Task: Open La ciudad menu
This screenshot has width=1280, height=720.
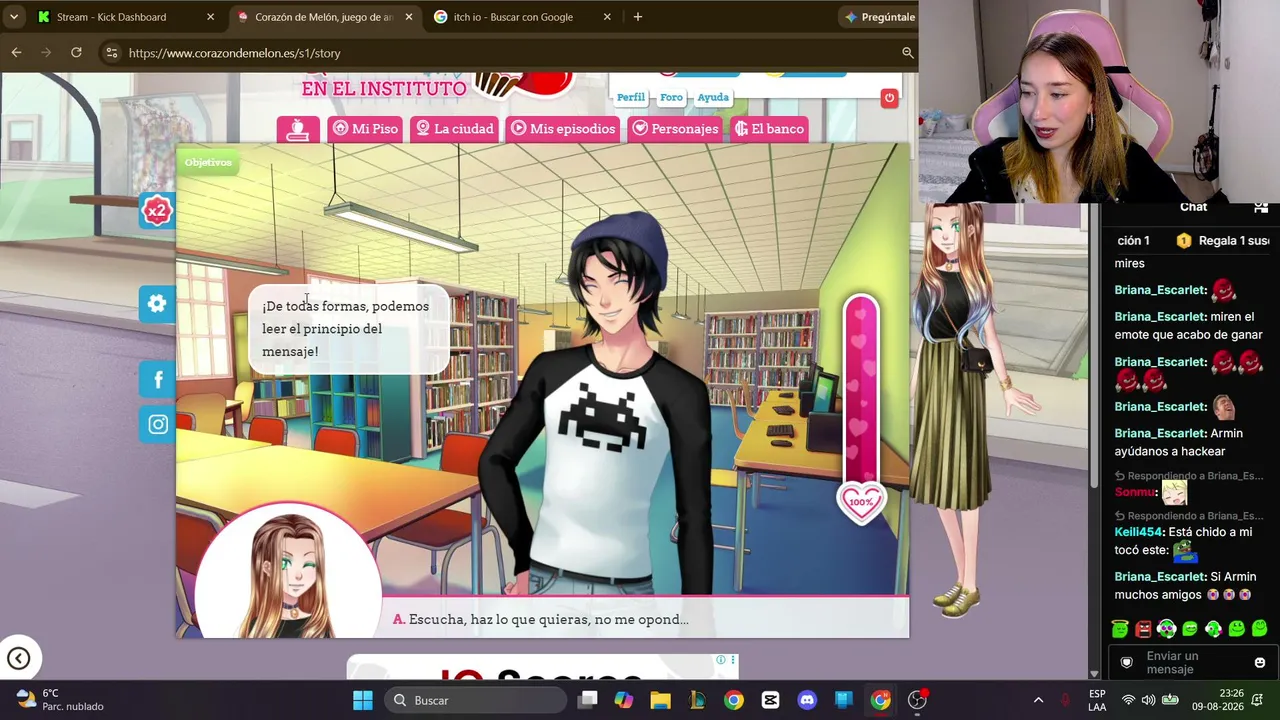Action: coord(455,129)
